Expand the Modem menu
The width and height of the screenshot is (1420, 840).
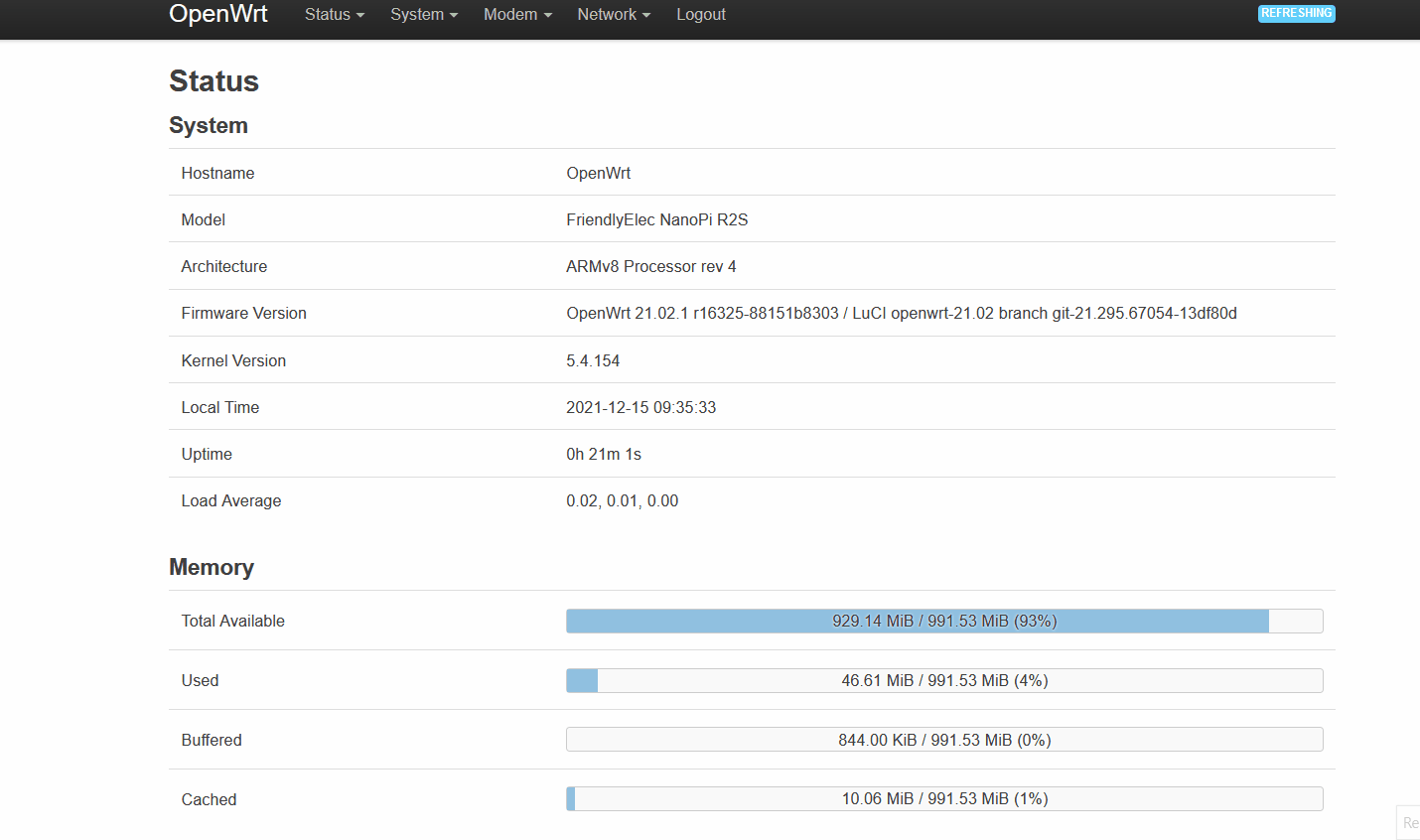tap(517, 14)
